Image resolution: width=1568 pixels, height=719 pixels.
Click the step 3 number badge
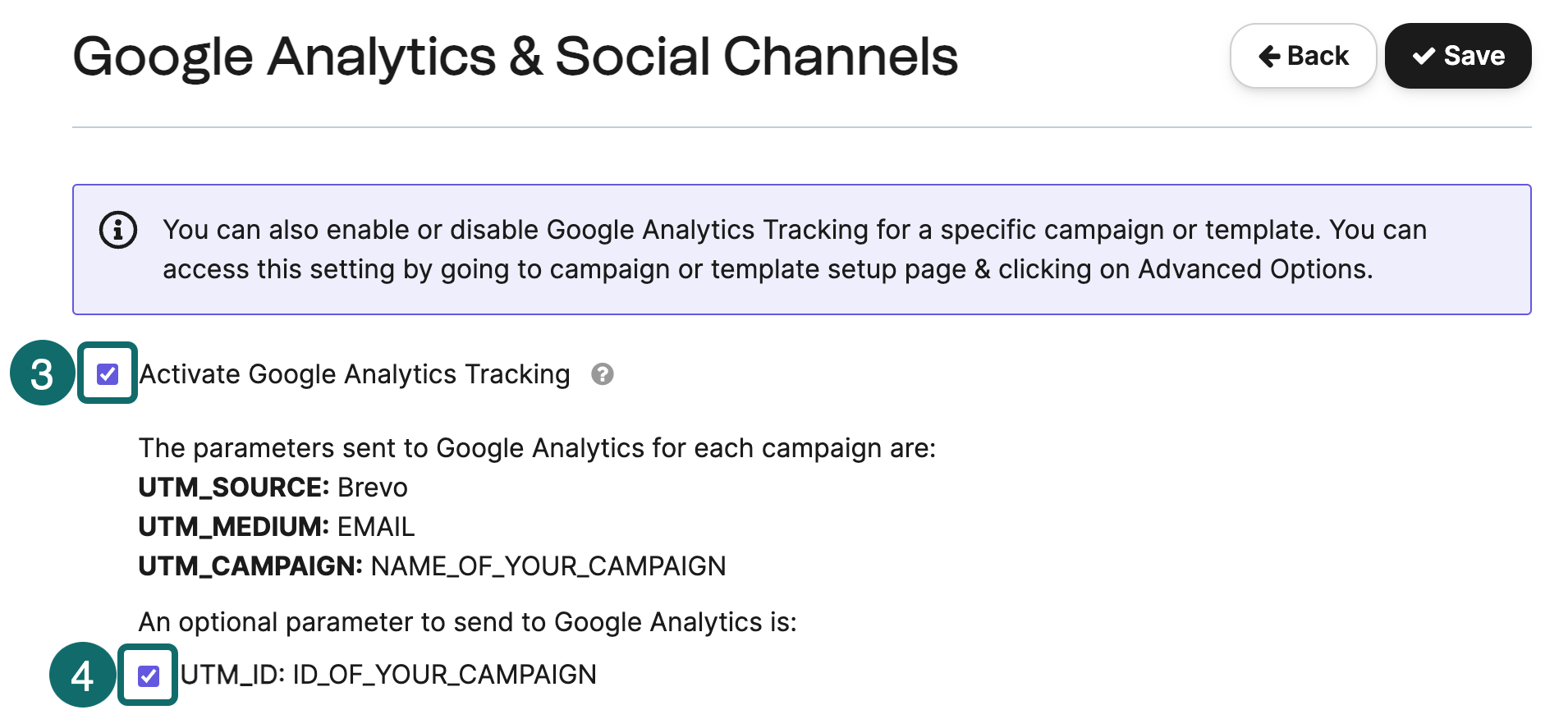click(42, 373)
